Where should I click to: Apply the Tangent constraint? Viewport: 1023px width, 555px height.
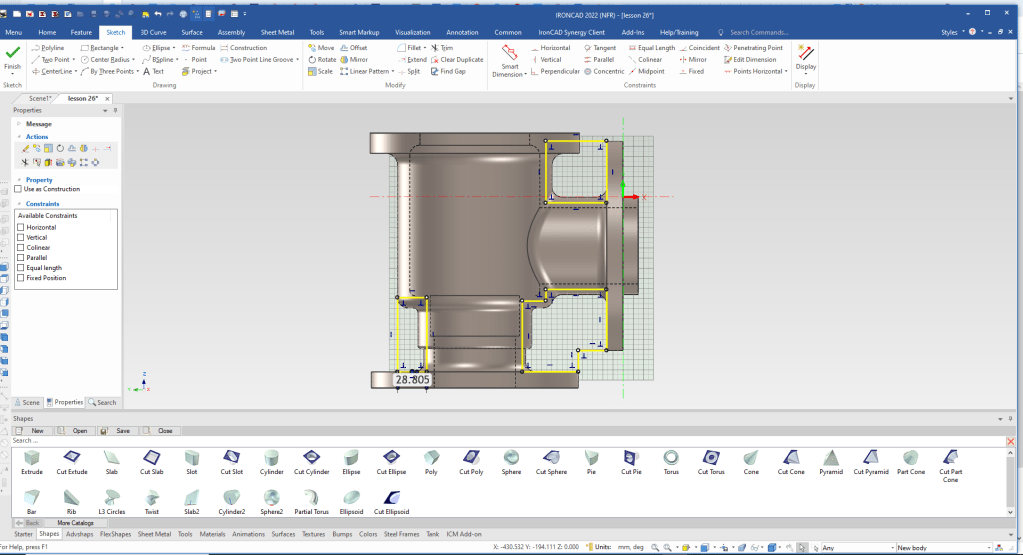click(600, 47)
